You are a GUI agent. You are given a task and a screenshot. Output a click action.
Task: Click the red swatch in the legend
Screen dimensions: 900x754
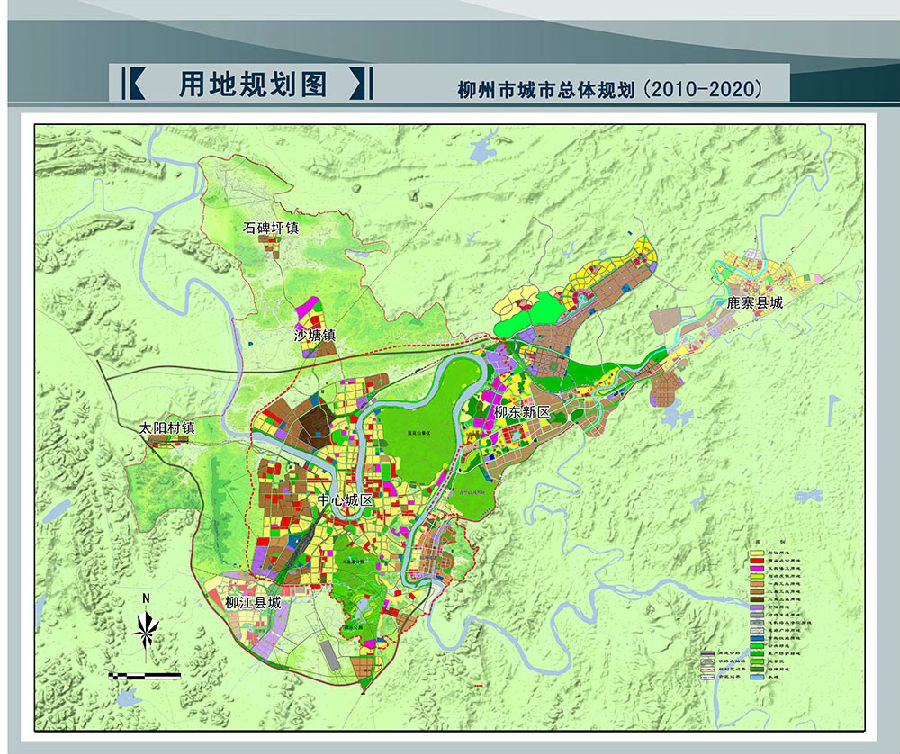click(758, 562)
